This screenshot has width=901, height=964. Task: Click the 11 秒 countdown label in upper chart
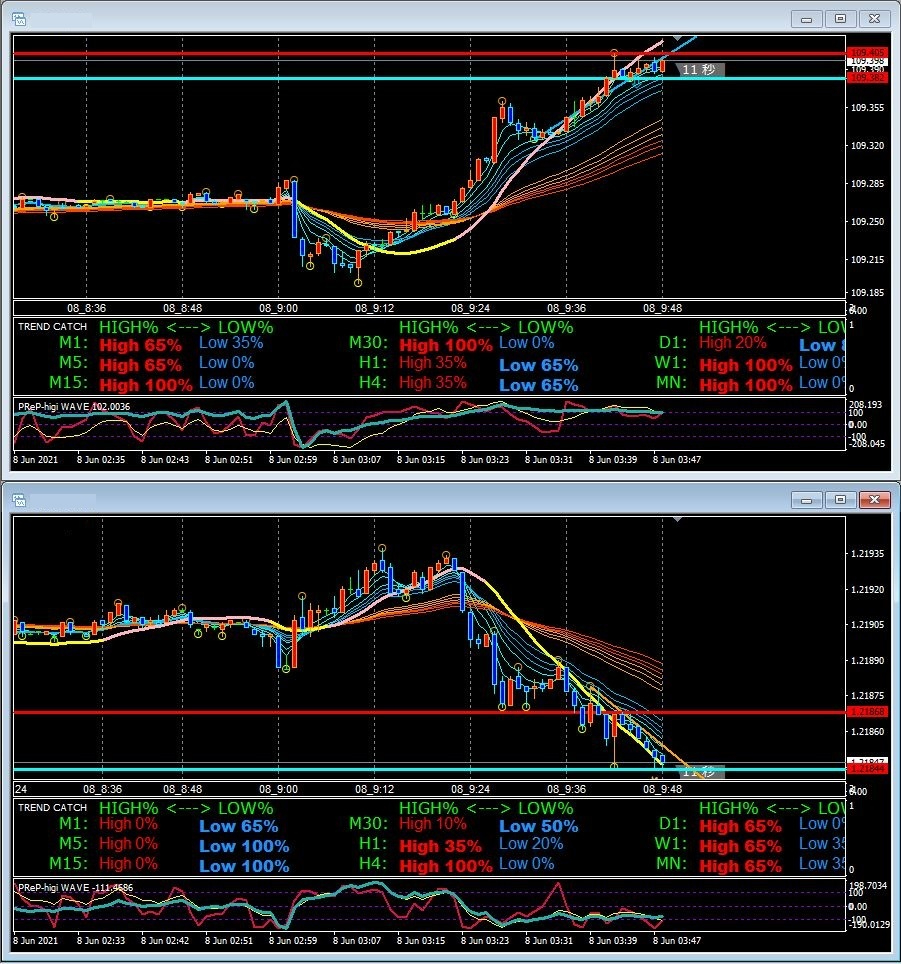click(699, 69)
